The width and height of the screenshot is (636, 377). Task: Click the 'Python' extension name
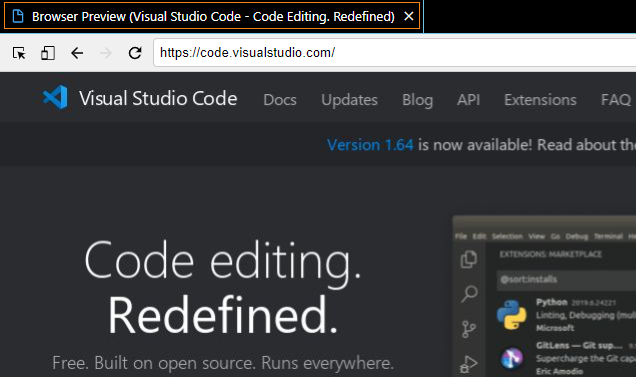552,302
